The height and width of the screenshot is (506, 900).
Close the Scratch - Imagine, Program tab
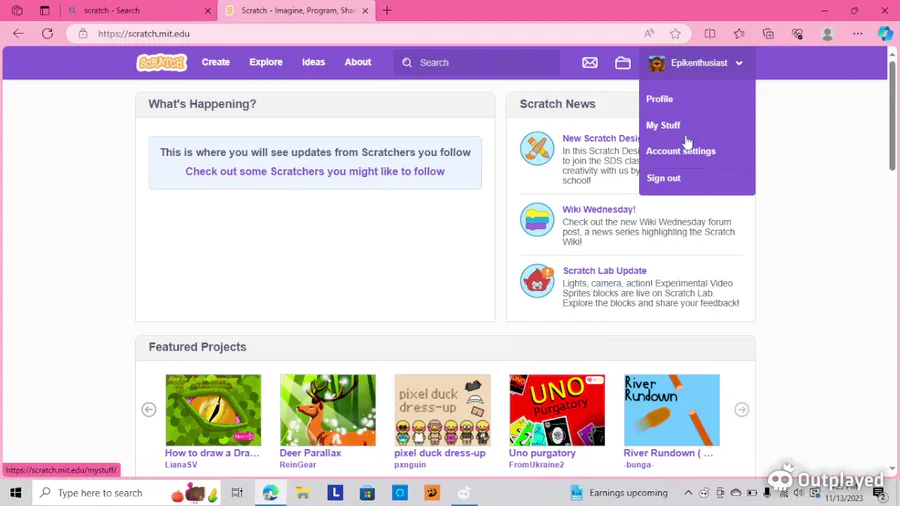pyautogui.click(x=365, y=11)
